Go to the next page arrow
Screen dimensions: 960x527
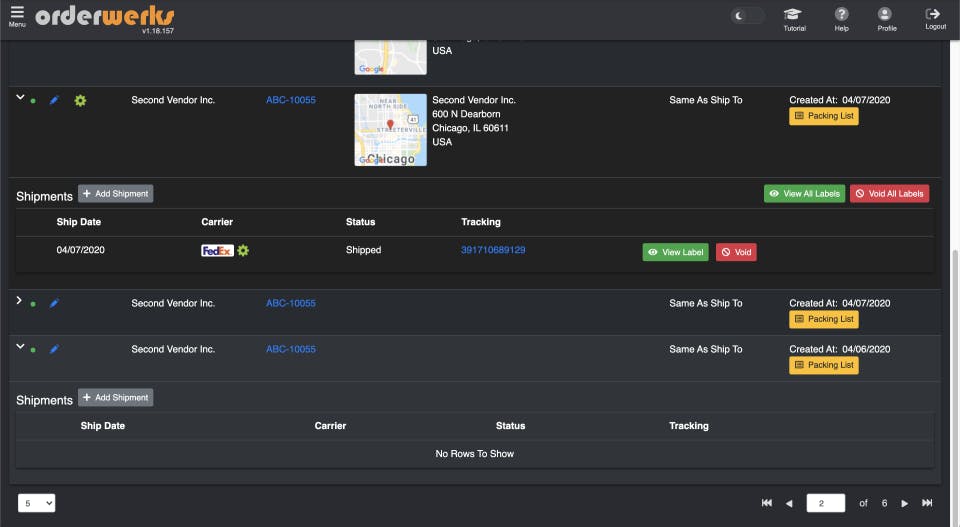pyautogui.click(x=905, y=504)
